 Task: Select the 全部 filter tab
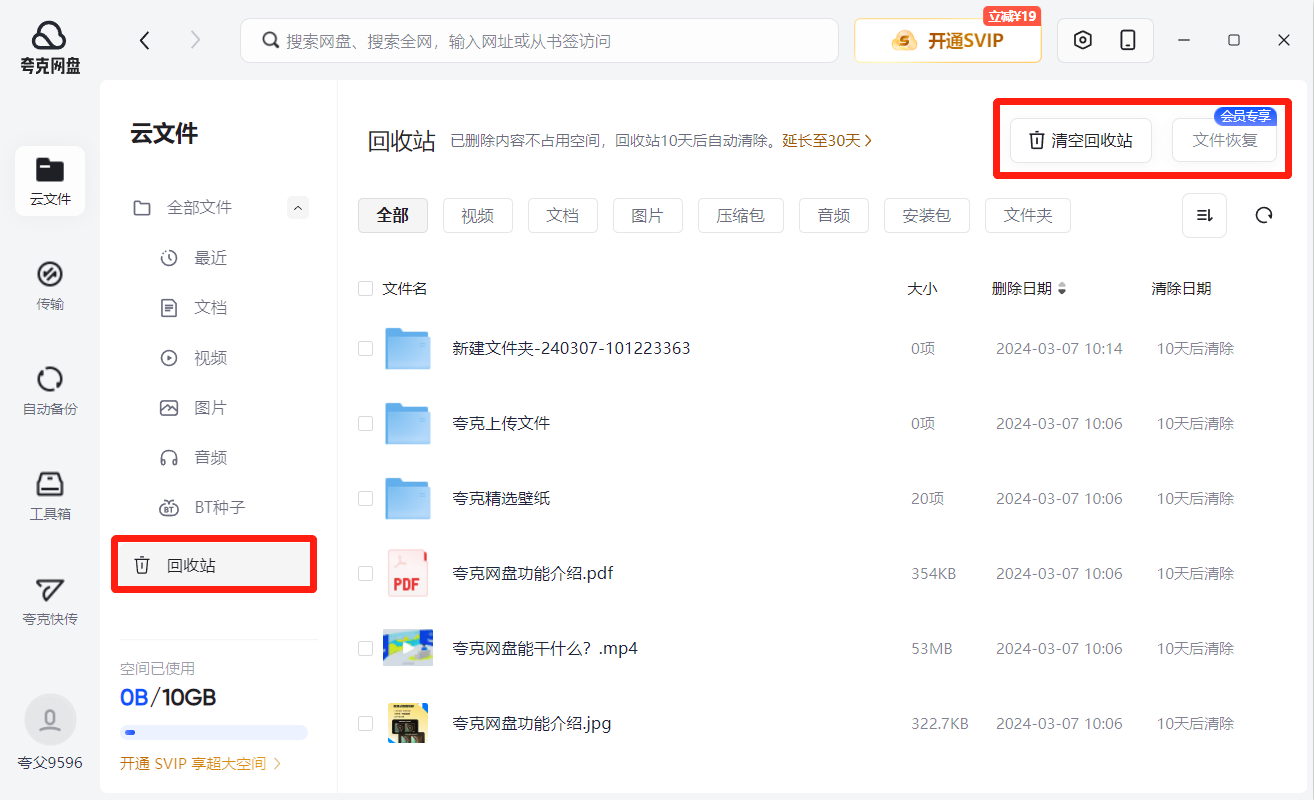click(393, 215)
